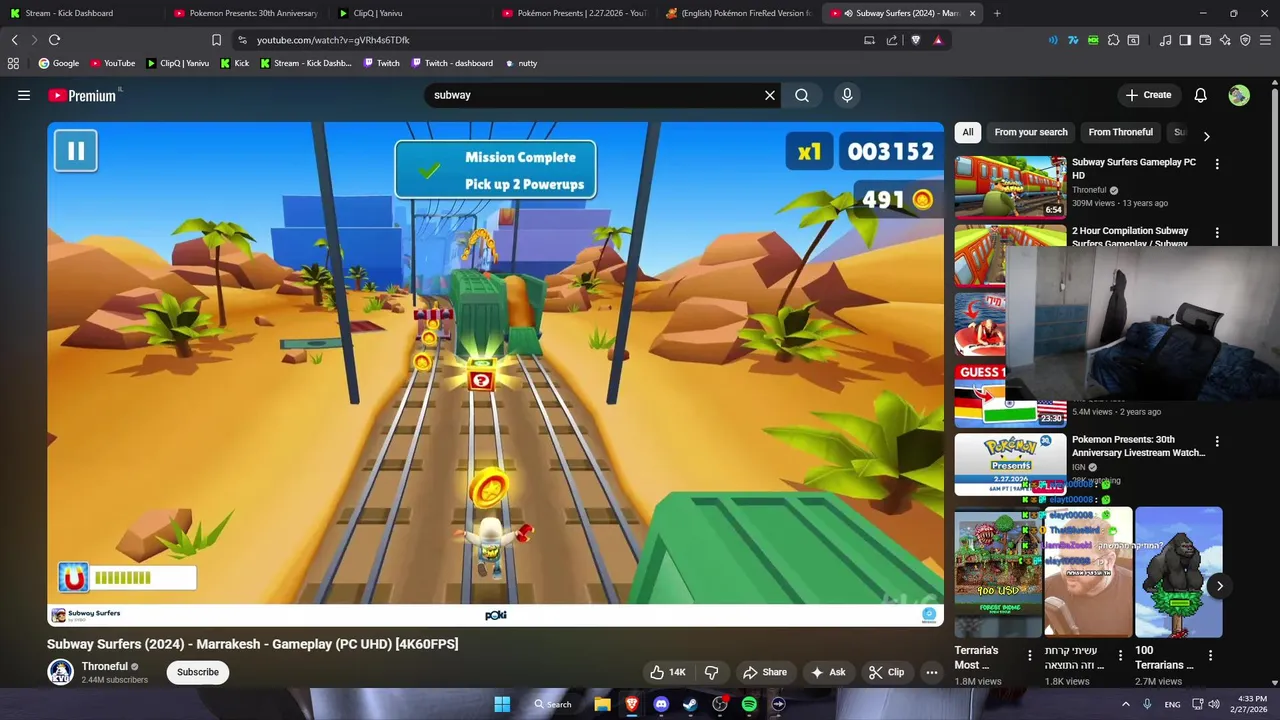Viewport: 1280px width, 720px height.
Task: Start voice search with the microphone icon
Action: 847,95
